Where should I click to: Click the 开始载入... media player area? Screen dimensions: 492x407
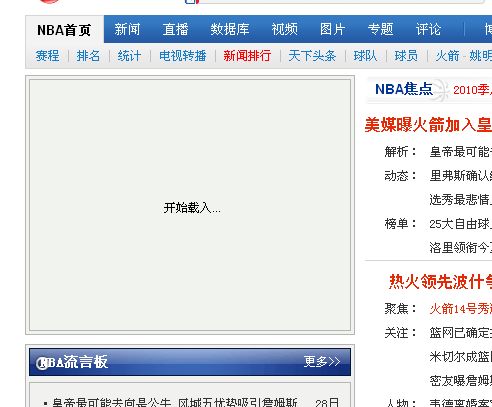(x=190, y=205)
